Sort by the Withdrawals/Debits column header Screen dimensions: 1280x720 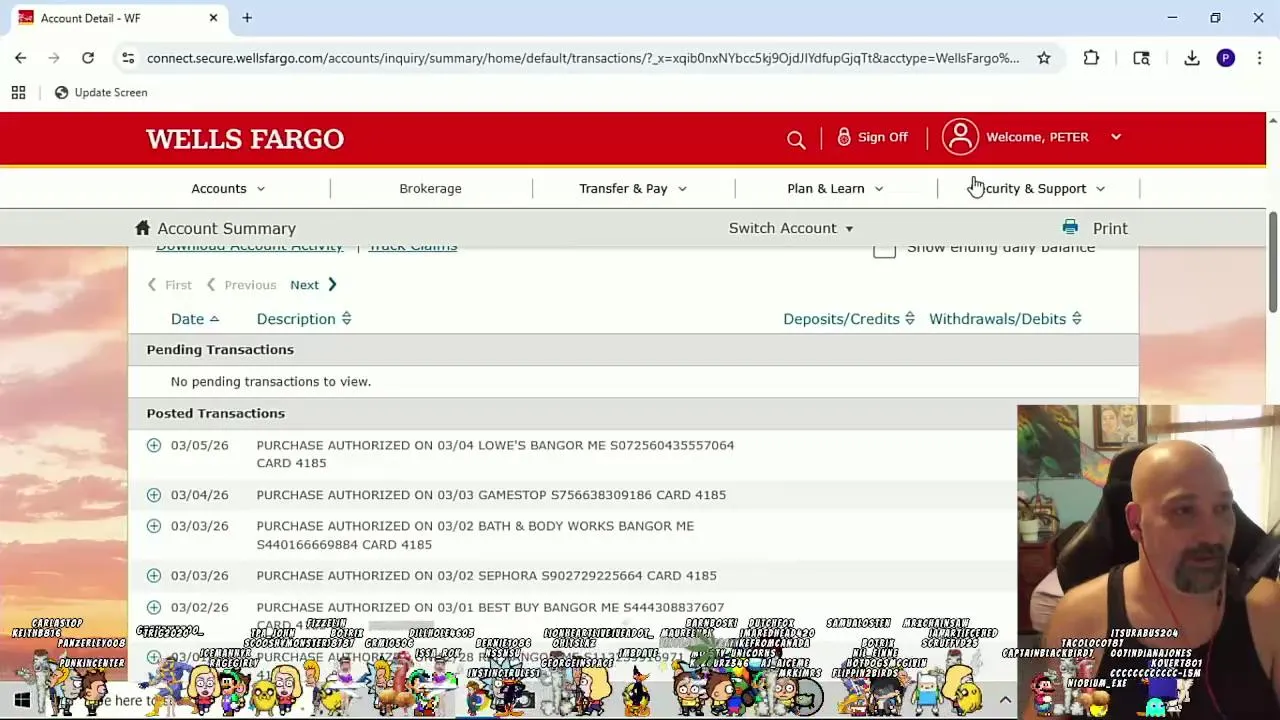coord(1005,319)
